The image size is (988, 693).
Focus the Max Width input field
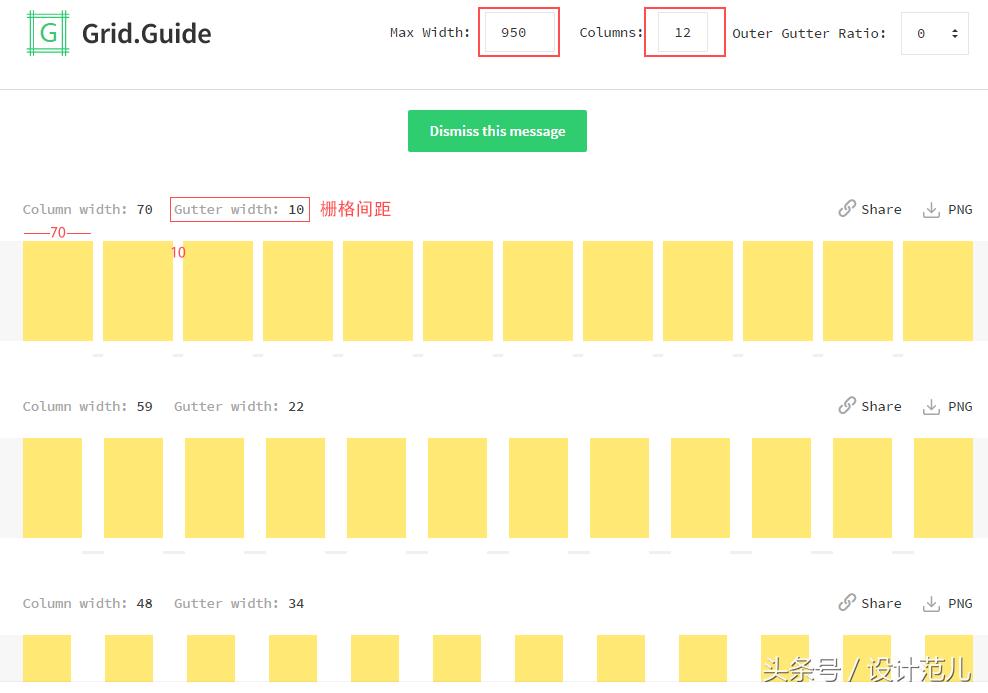tap(518, 33)
